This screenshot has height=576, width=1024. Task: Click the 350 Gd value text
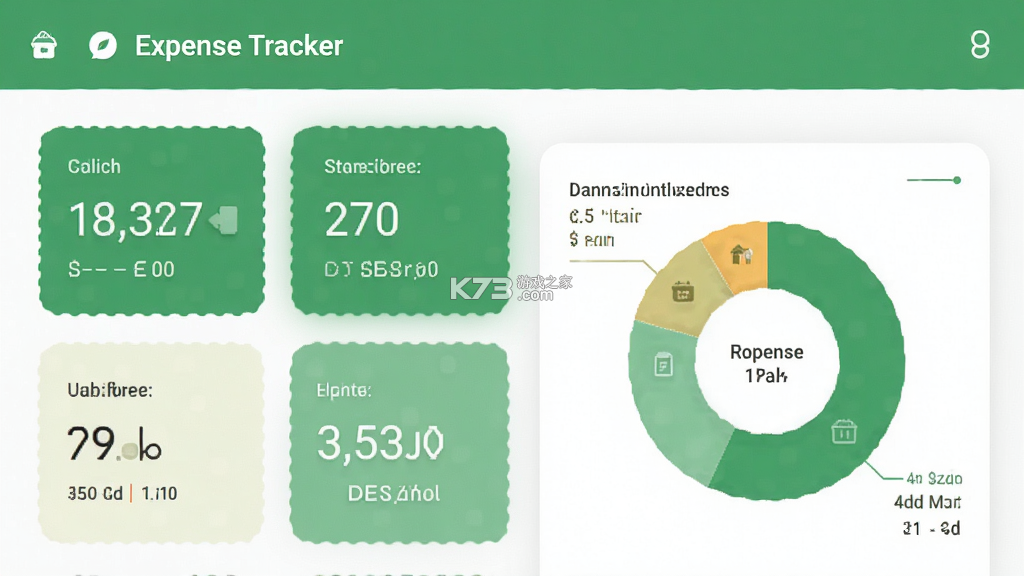(x=95, y=493)
